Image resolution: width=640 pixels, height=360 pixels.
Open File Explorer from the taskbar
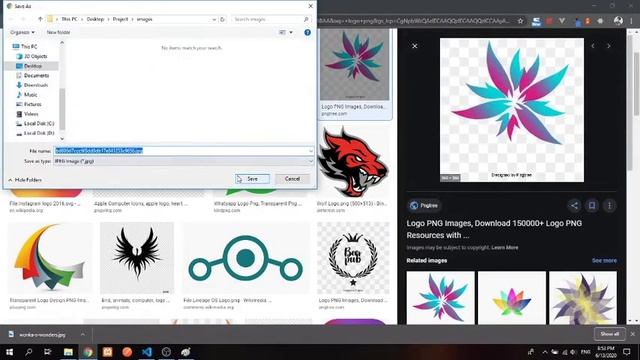point(68,351)
